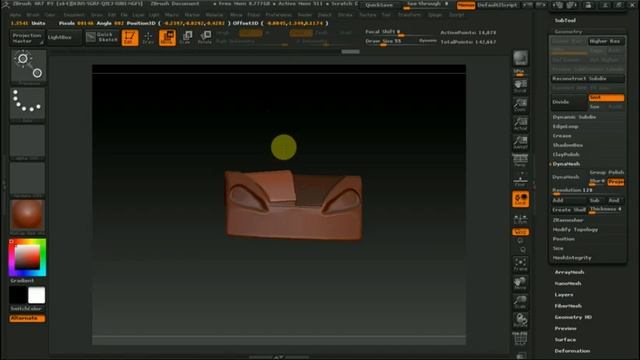Open Projection Master

point(27,38)
